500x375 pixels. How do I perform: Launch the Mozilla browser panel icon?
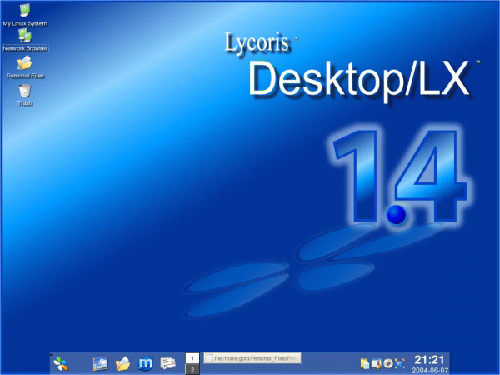point(145,364)
